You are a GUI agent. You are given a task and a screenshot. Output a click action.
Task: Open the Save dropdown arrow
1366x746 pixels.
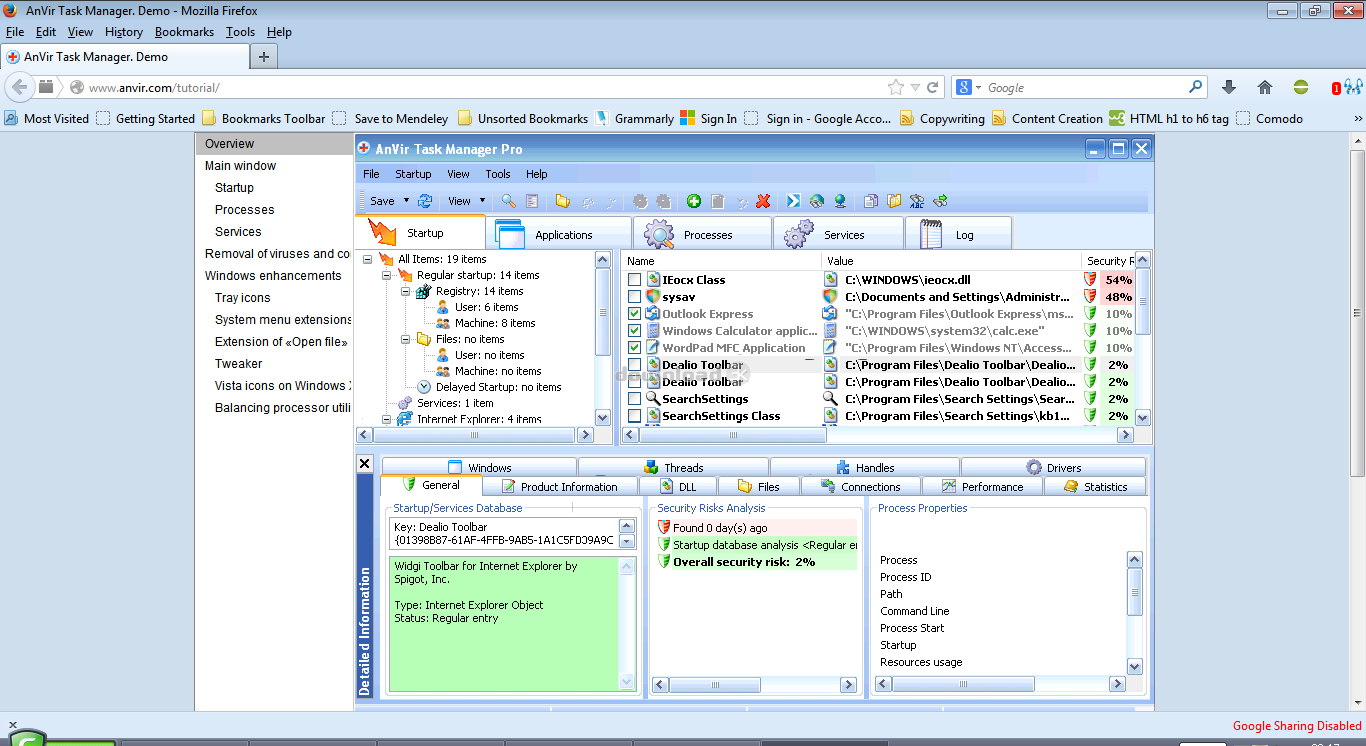pyautogui.click(x=407, y=201)
